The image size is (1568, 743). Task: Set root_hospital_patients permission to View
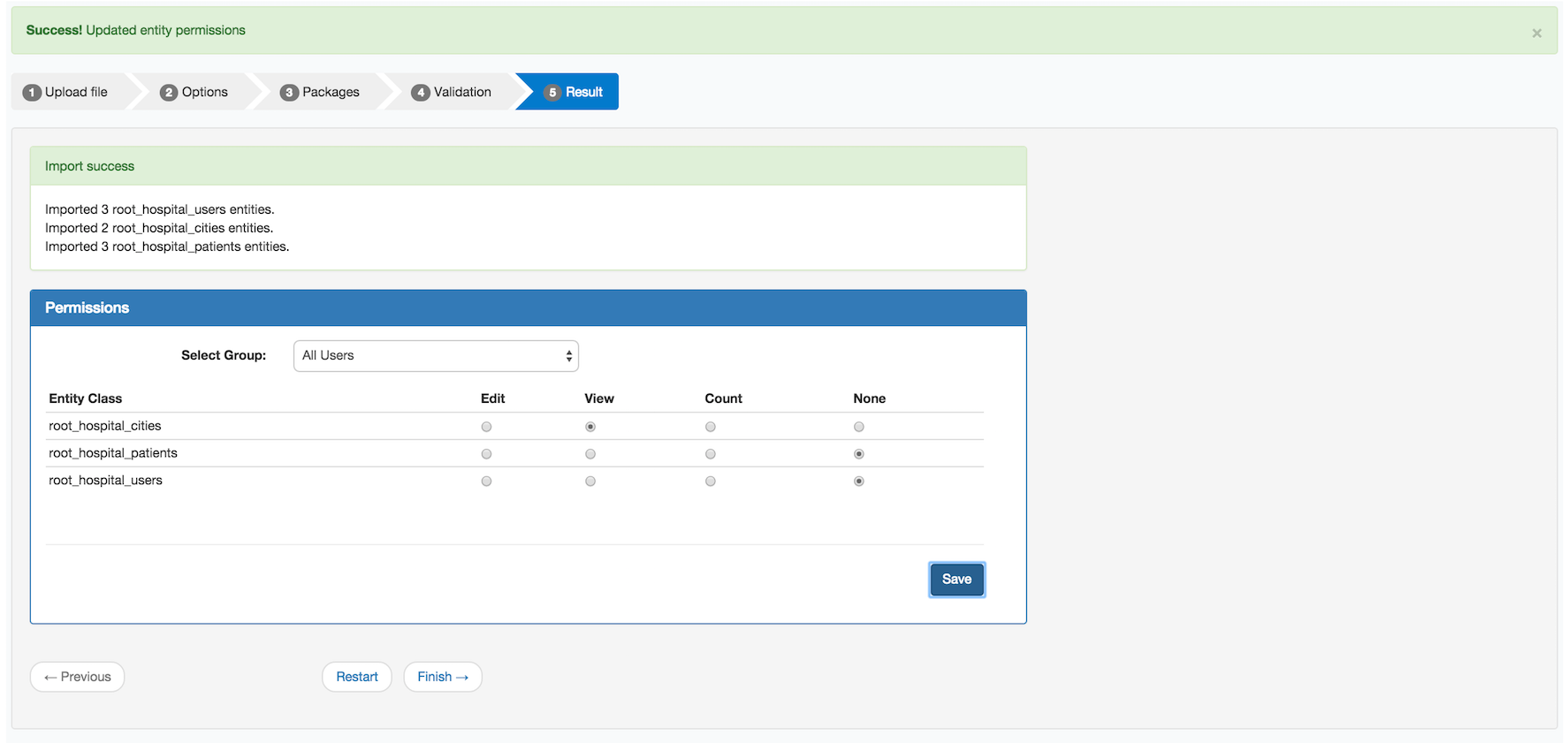click(590, 454)
